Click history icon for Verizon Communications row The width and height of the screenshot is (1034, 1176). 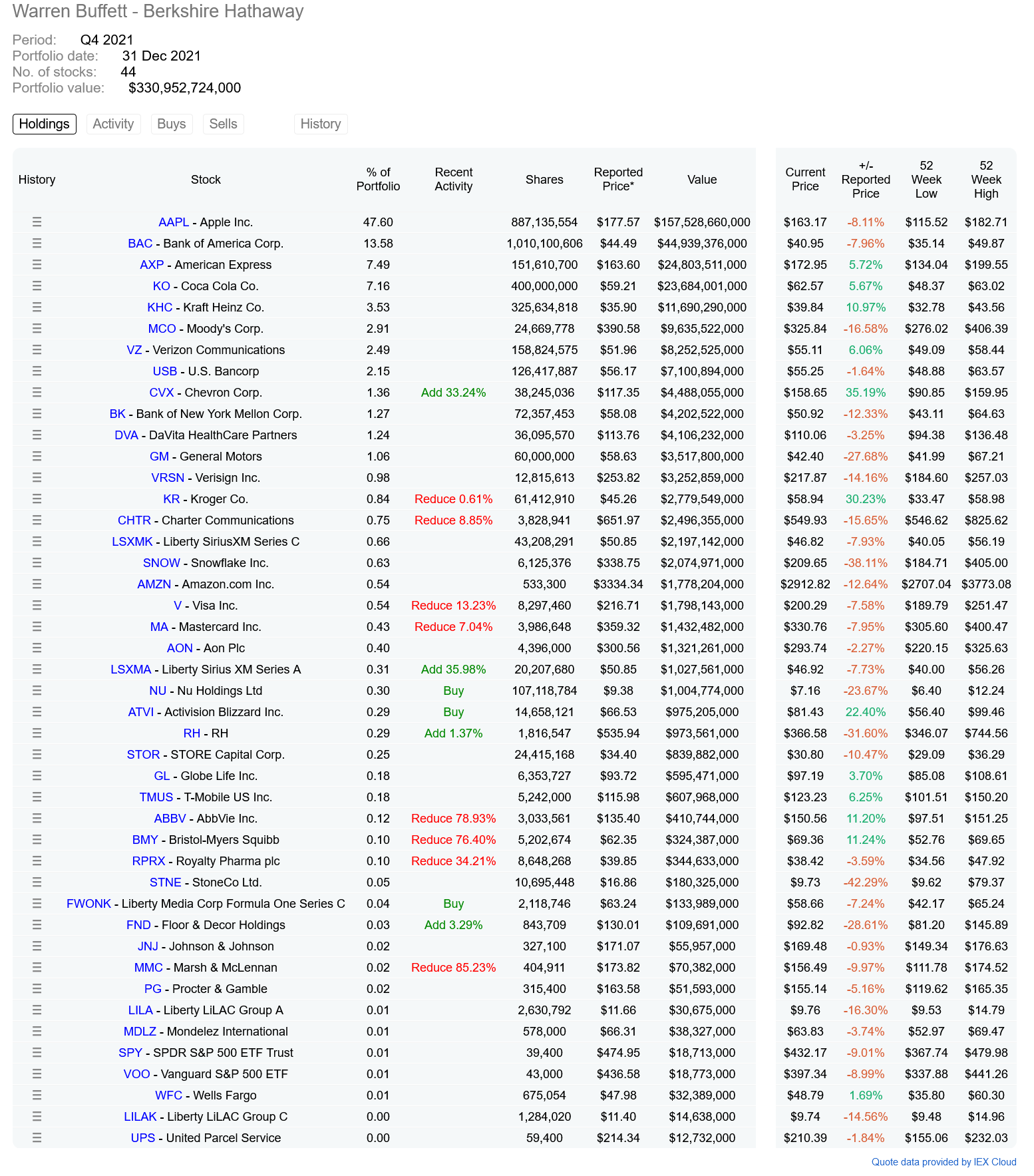click(x=37, y=350)
